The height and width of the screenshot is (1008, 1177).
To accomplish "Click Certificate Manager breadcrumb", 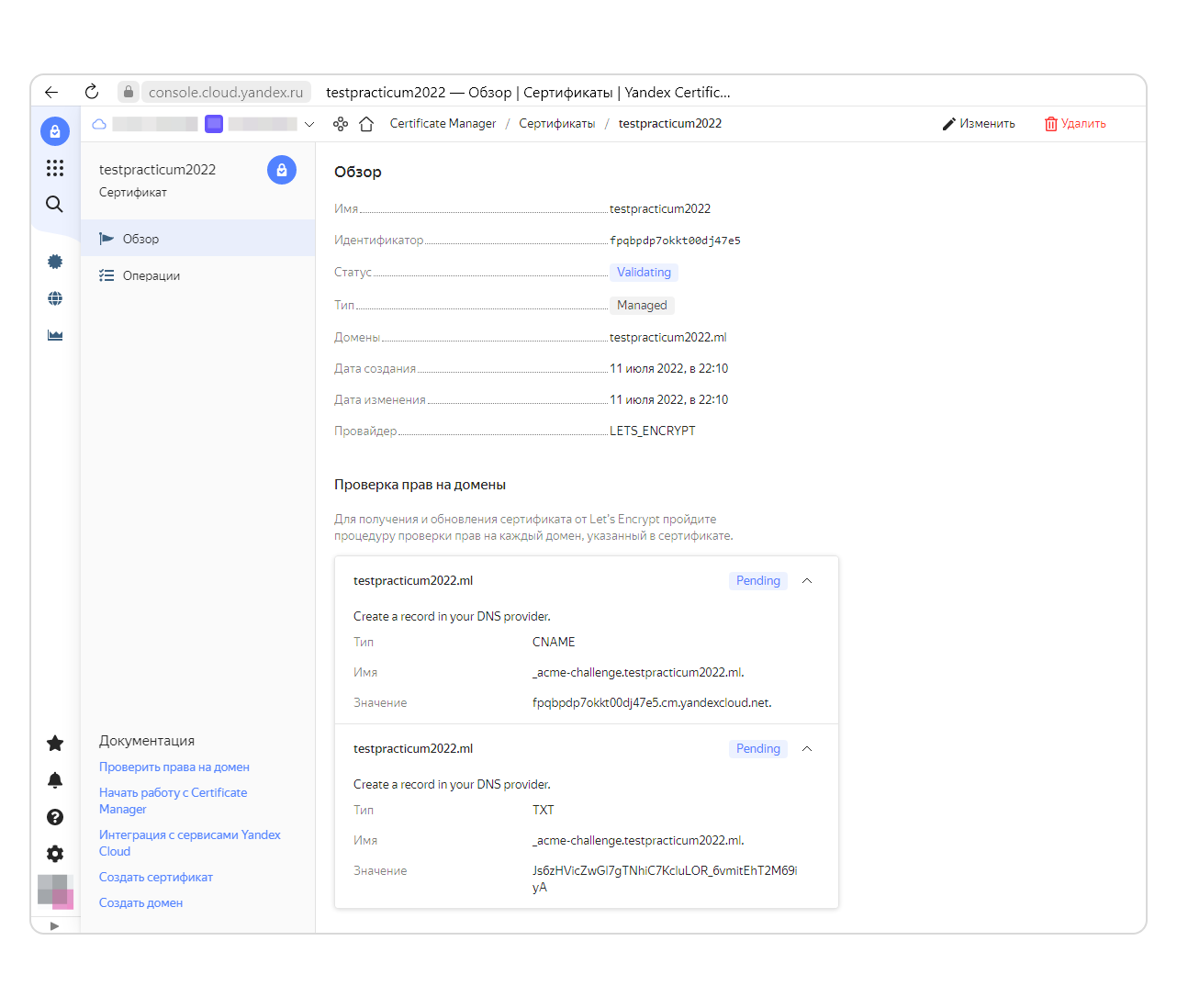I will point(443,124).
